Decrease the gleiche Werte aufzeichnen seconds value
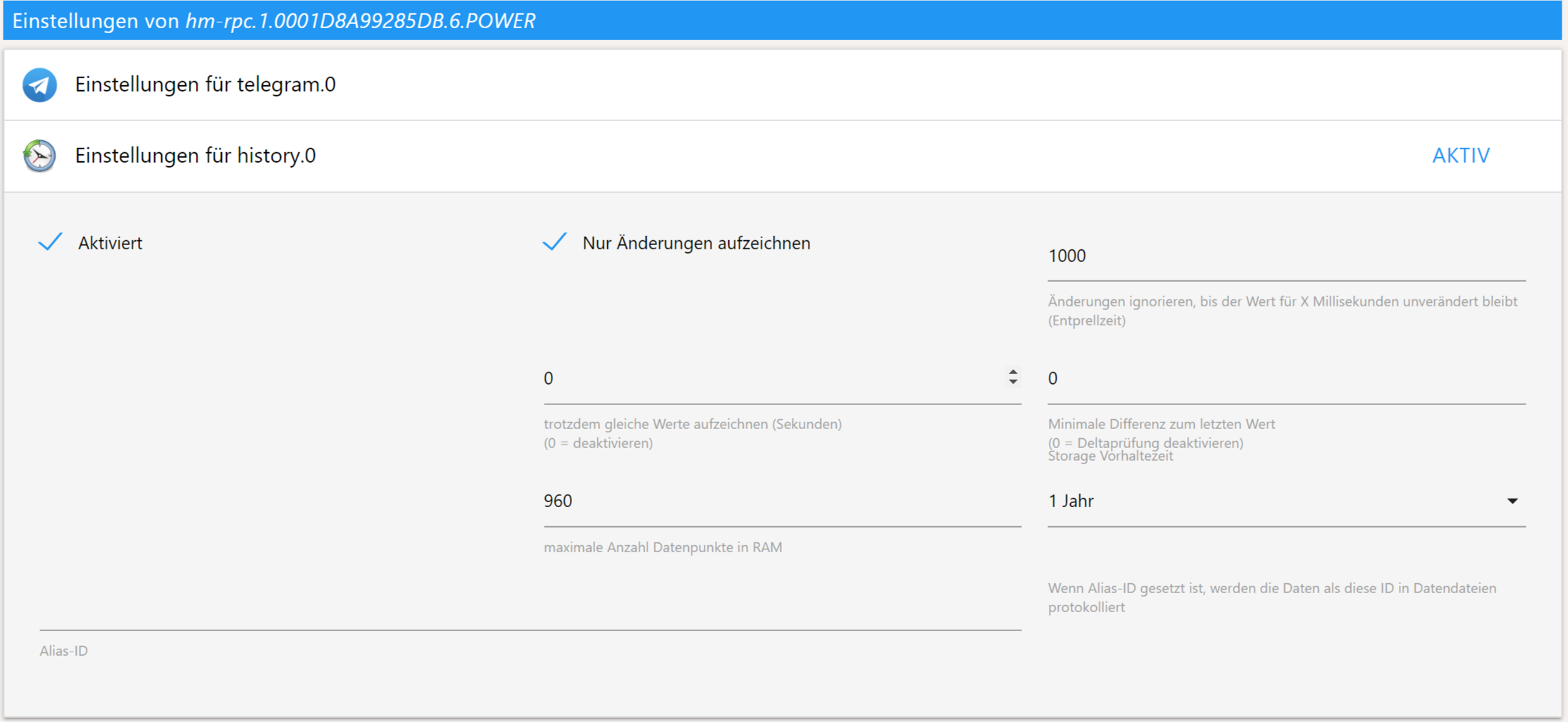 1013,382
